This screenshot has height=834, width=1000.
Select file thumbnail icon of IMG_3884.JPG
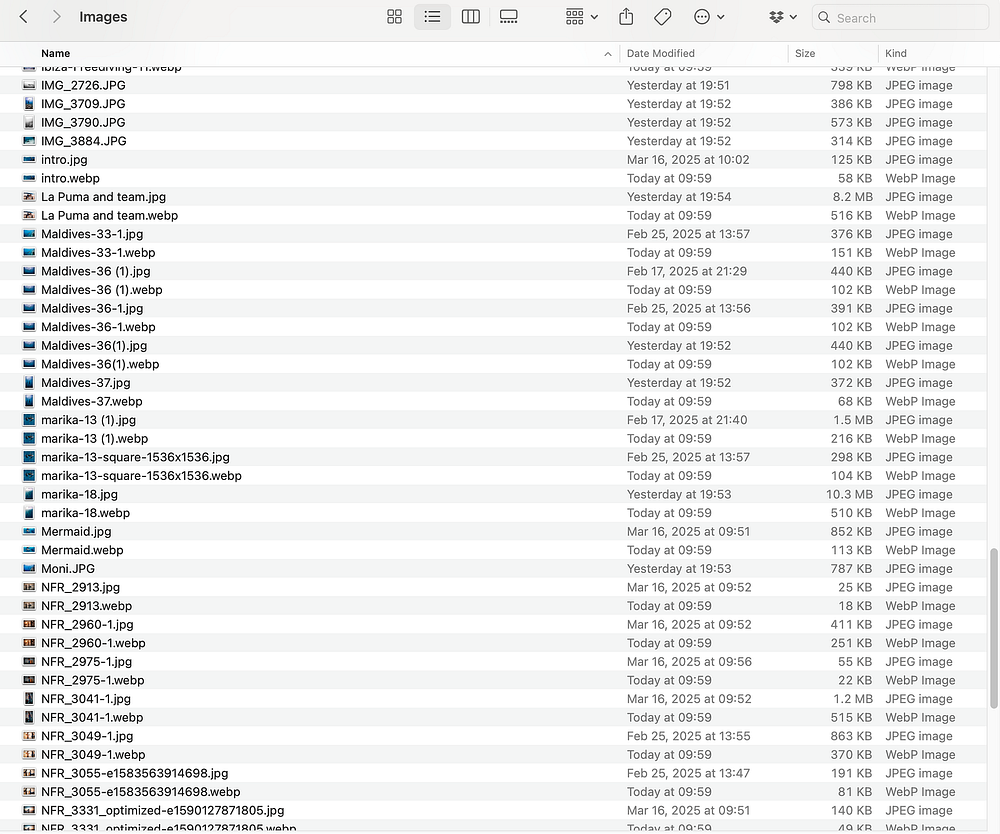pos(29,141)
